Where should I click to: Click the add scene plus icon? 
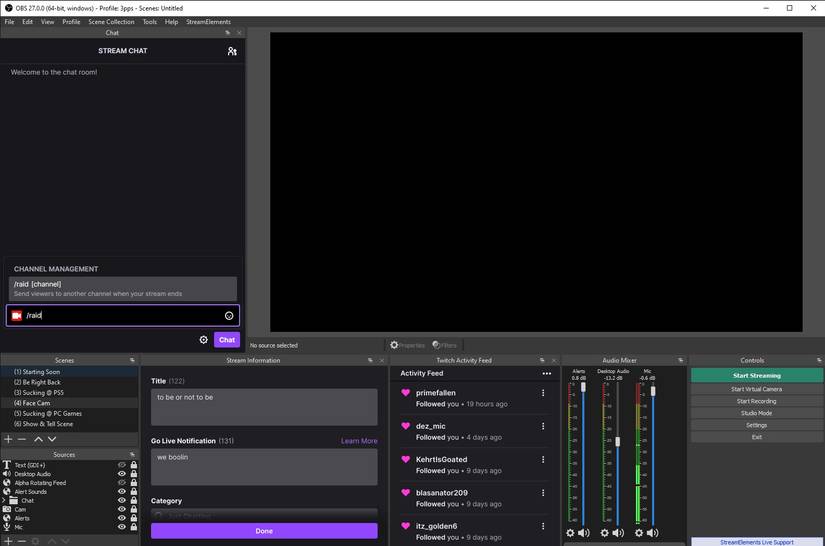[x=8, y=439]
